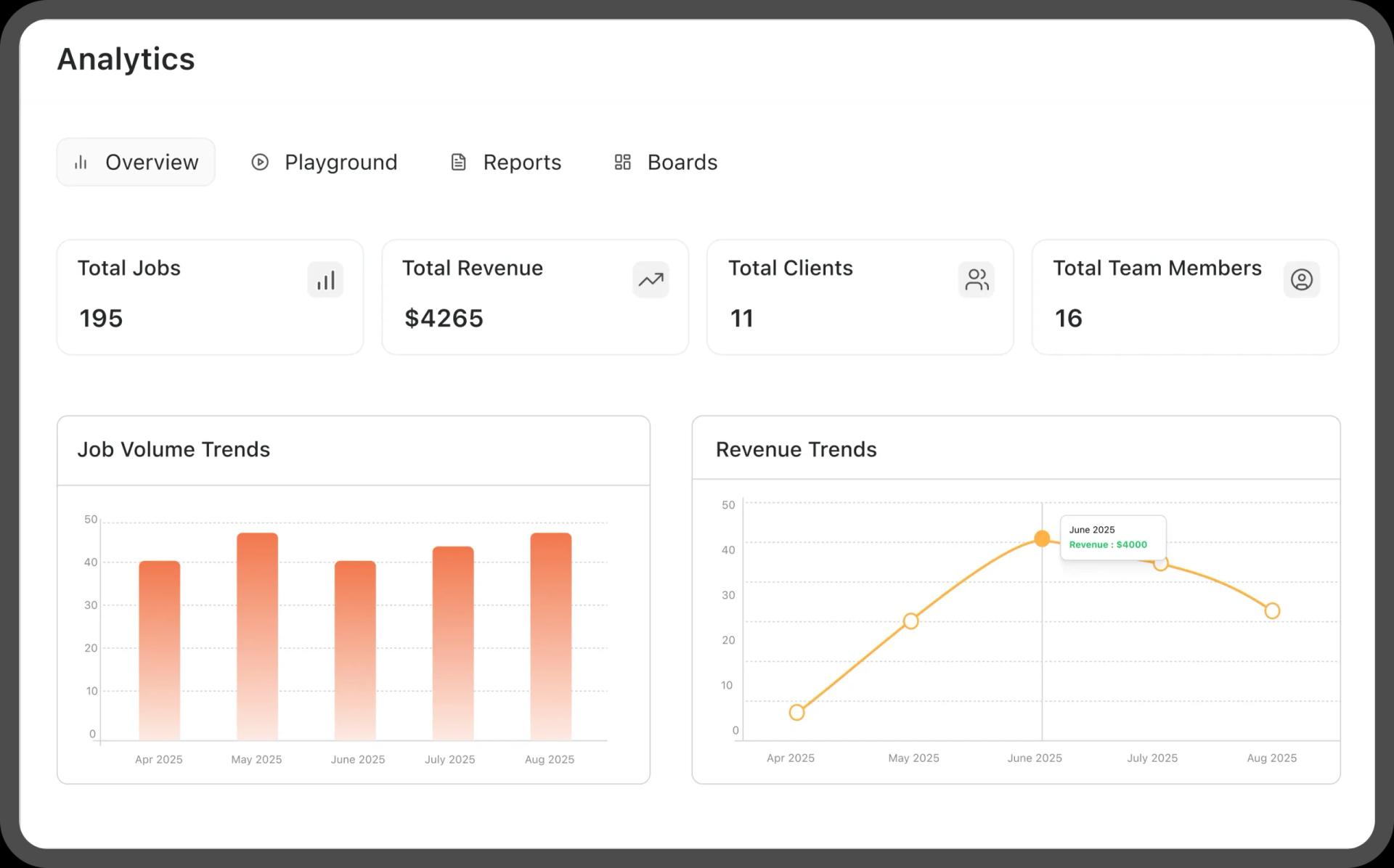Click the bar chart icon on Total Jobs card
This screenshot has height=868, width=1394.
[x=325, y=279]
